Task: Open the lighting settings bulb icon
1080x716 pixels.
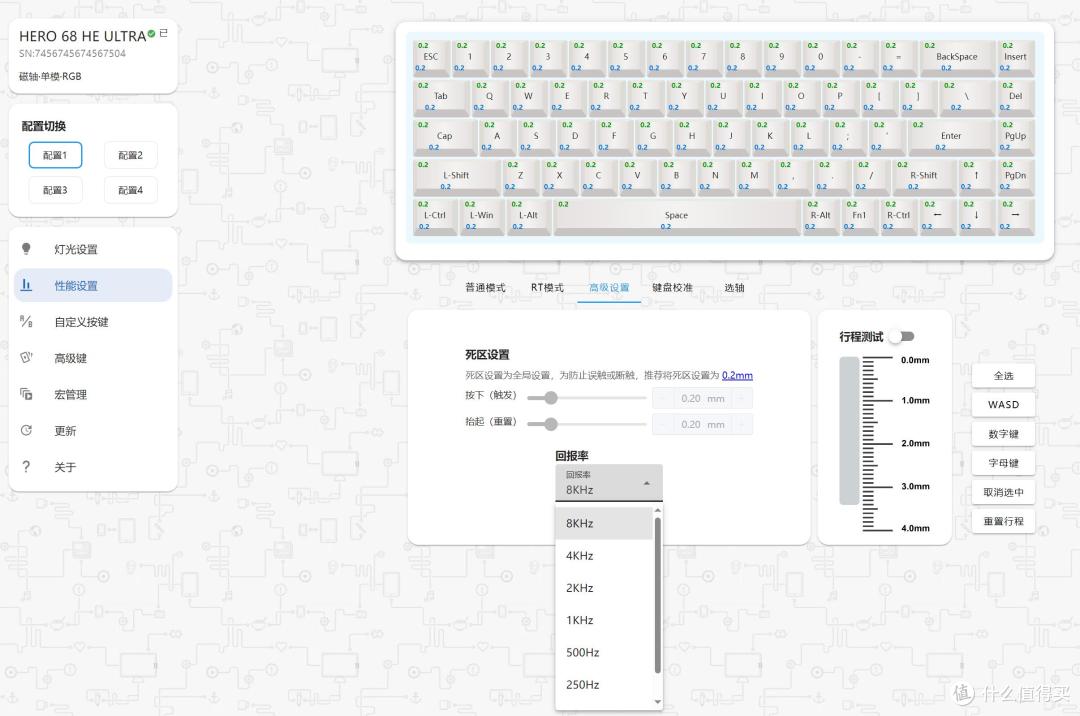Action: point(26,249)
